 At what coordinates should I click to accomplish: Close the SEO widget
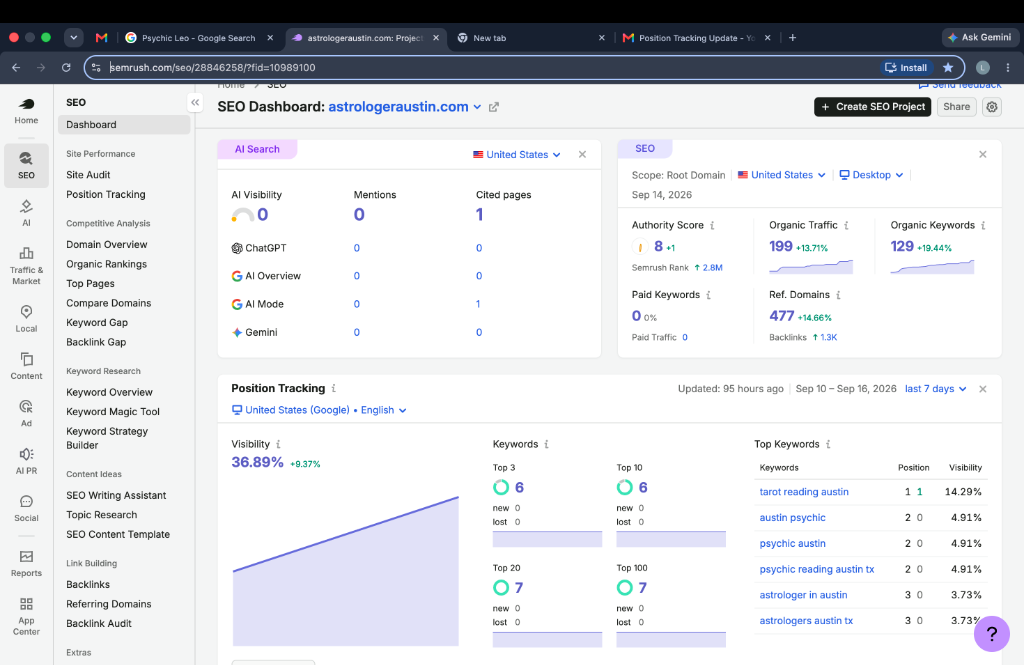(x=983, y=155)
